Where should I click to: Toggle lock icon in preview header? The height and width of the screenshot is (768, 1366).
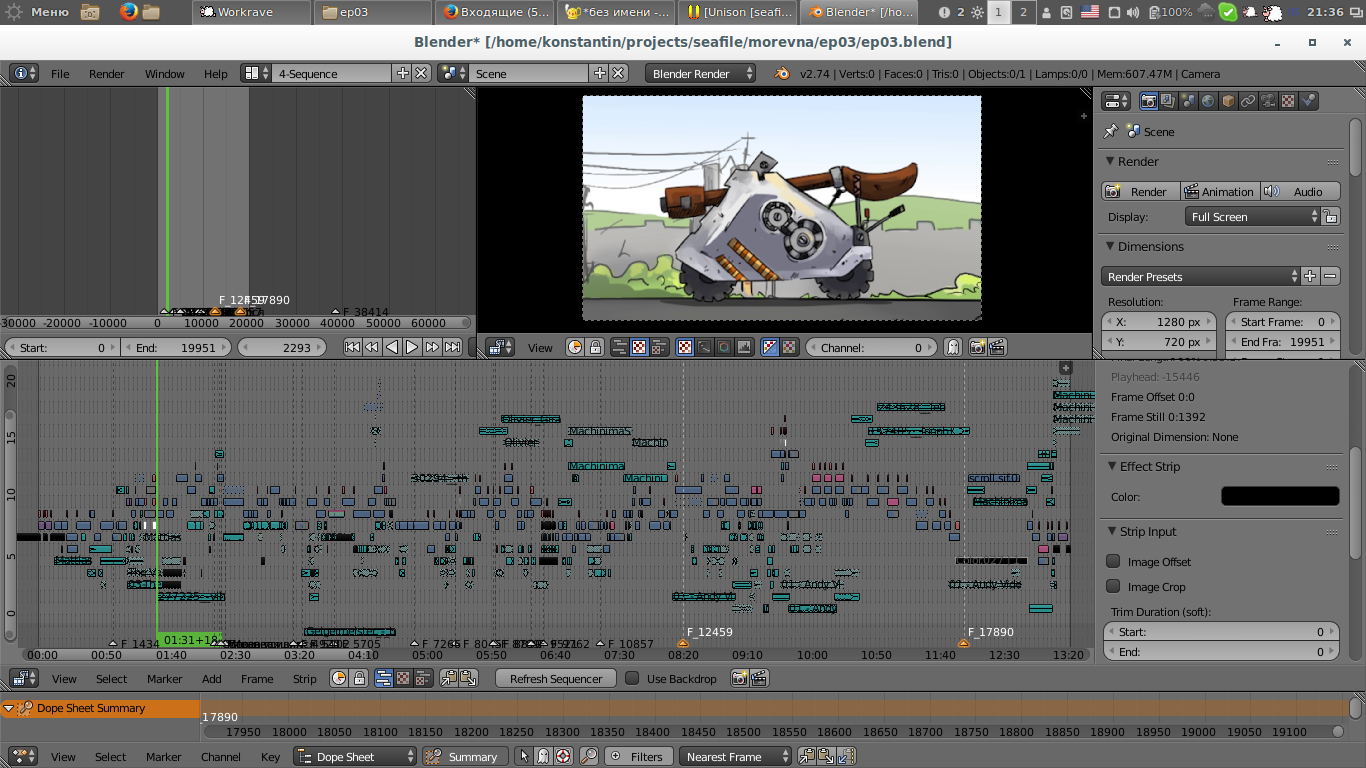[x=595, y=347]
